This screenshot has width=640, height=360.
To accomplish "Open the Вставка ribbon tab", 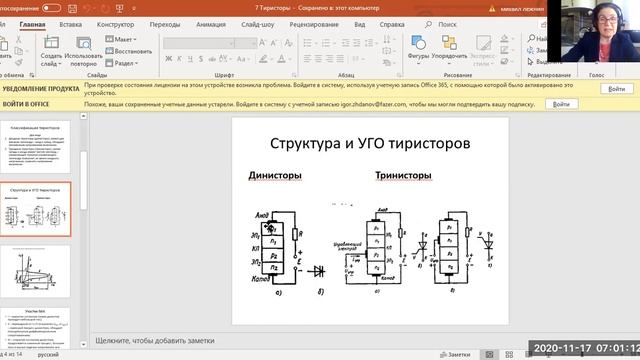I will (x=71, y=24).
